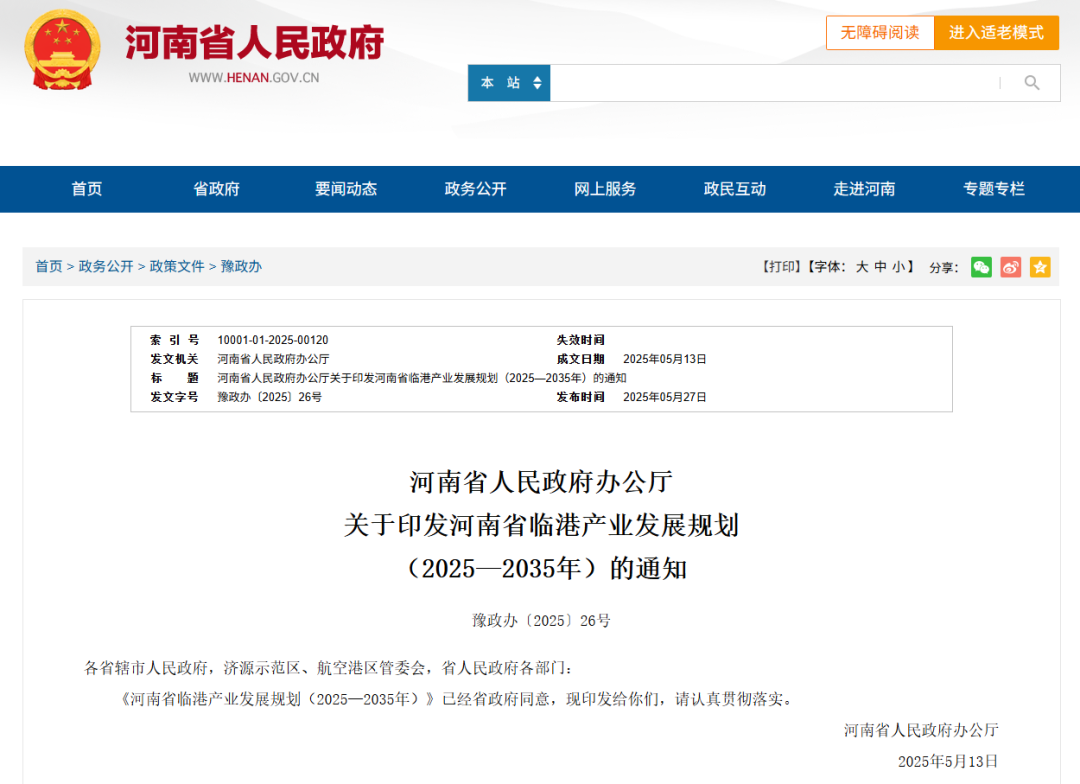Image resolution: width=1080 pixels, height=784 pixels.
Task: Select 要闻动态 in the navigation bar
Action: coord(345,189)
